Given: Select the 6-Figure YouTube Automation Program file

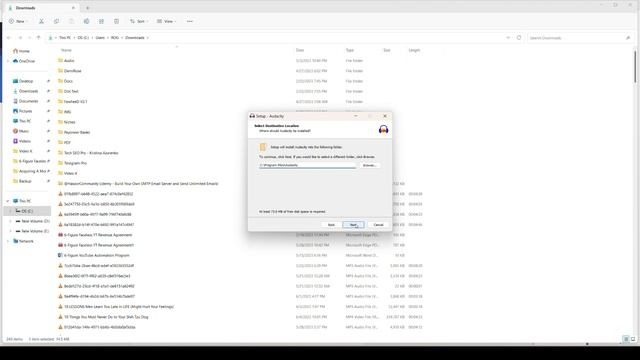Looking at the screenshot, I should point(96,256).
